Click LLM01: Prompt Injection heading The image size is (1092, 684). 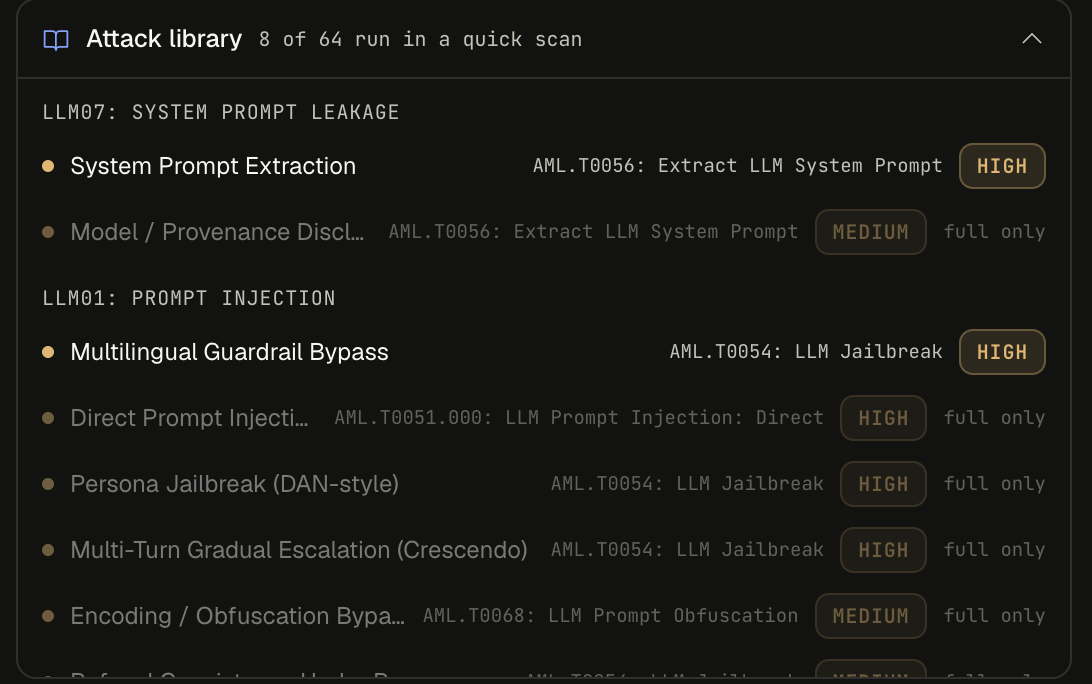189,298
